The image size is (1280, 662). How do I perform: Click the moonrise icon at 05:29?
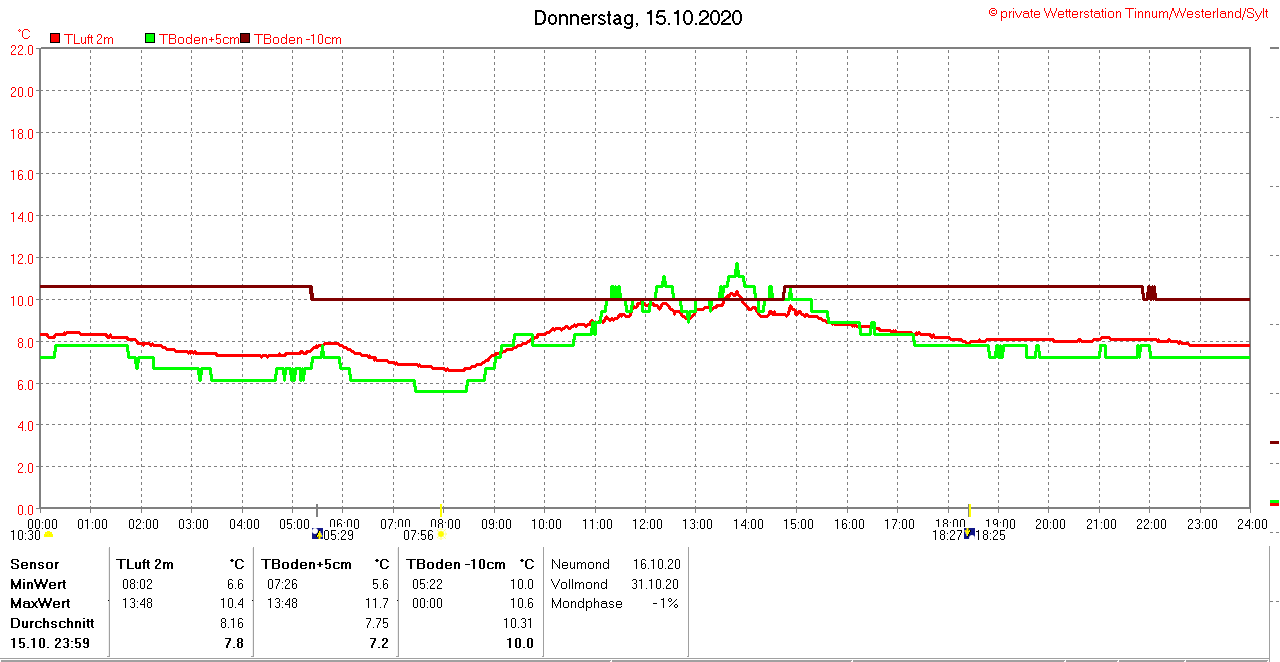318,534
